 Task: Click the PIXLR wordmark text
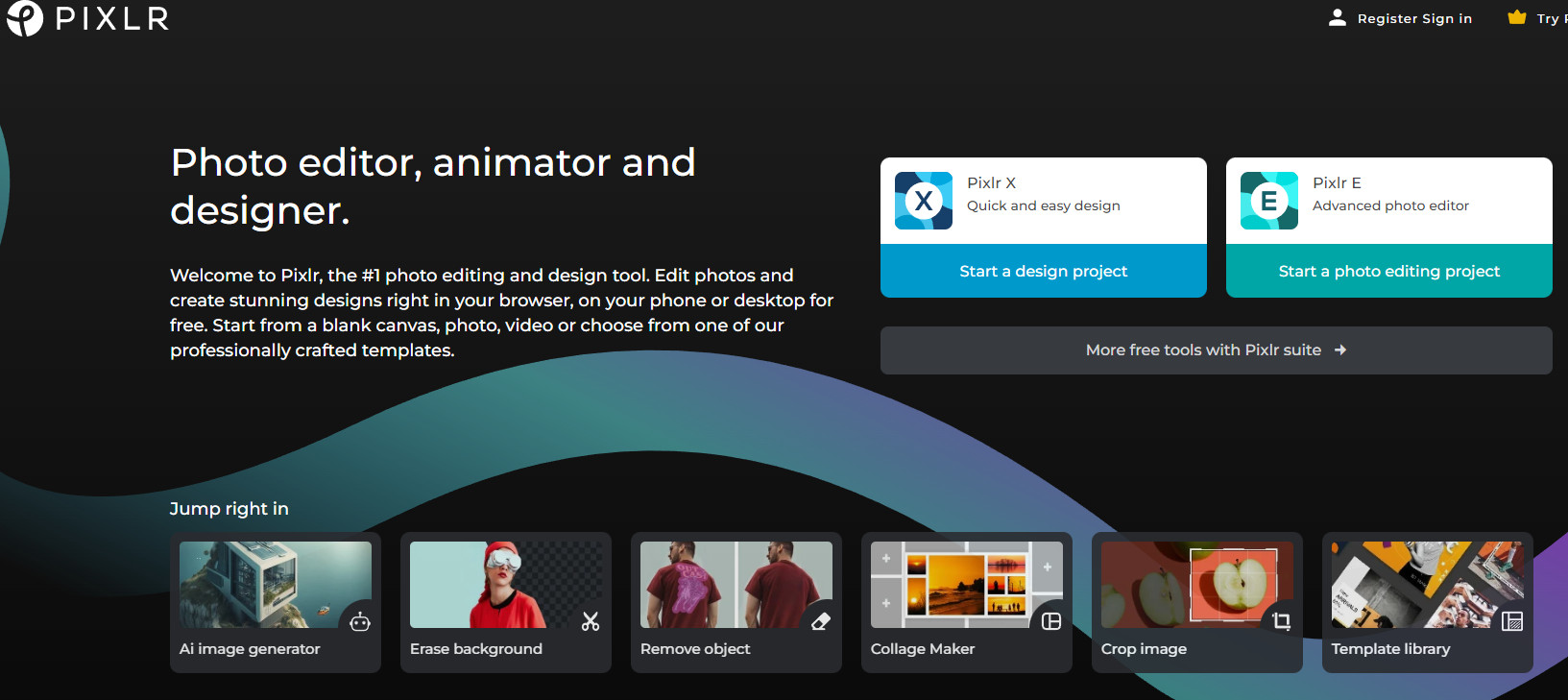pyautogui.click(x=112, y=18)
